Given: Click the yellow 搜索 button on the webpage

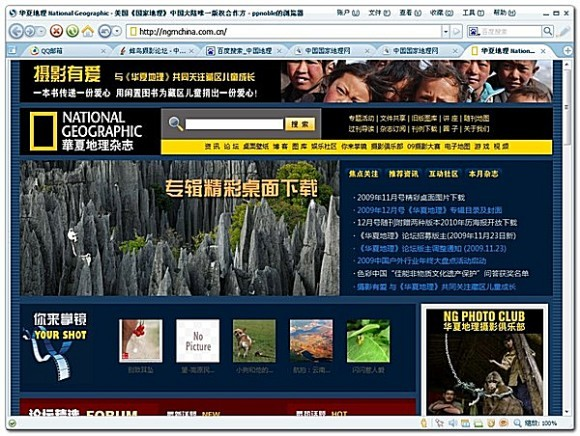Looking at the screenshot, I should [x=300, y=124].
